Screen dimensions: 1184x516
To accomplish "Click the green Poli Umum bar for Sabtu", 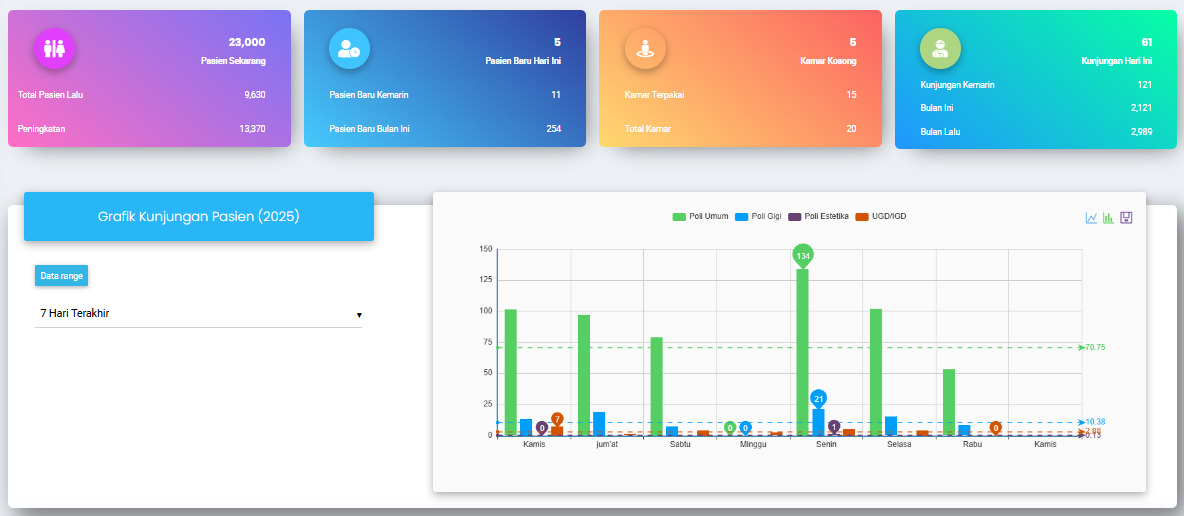I will pos(657,386).
